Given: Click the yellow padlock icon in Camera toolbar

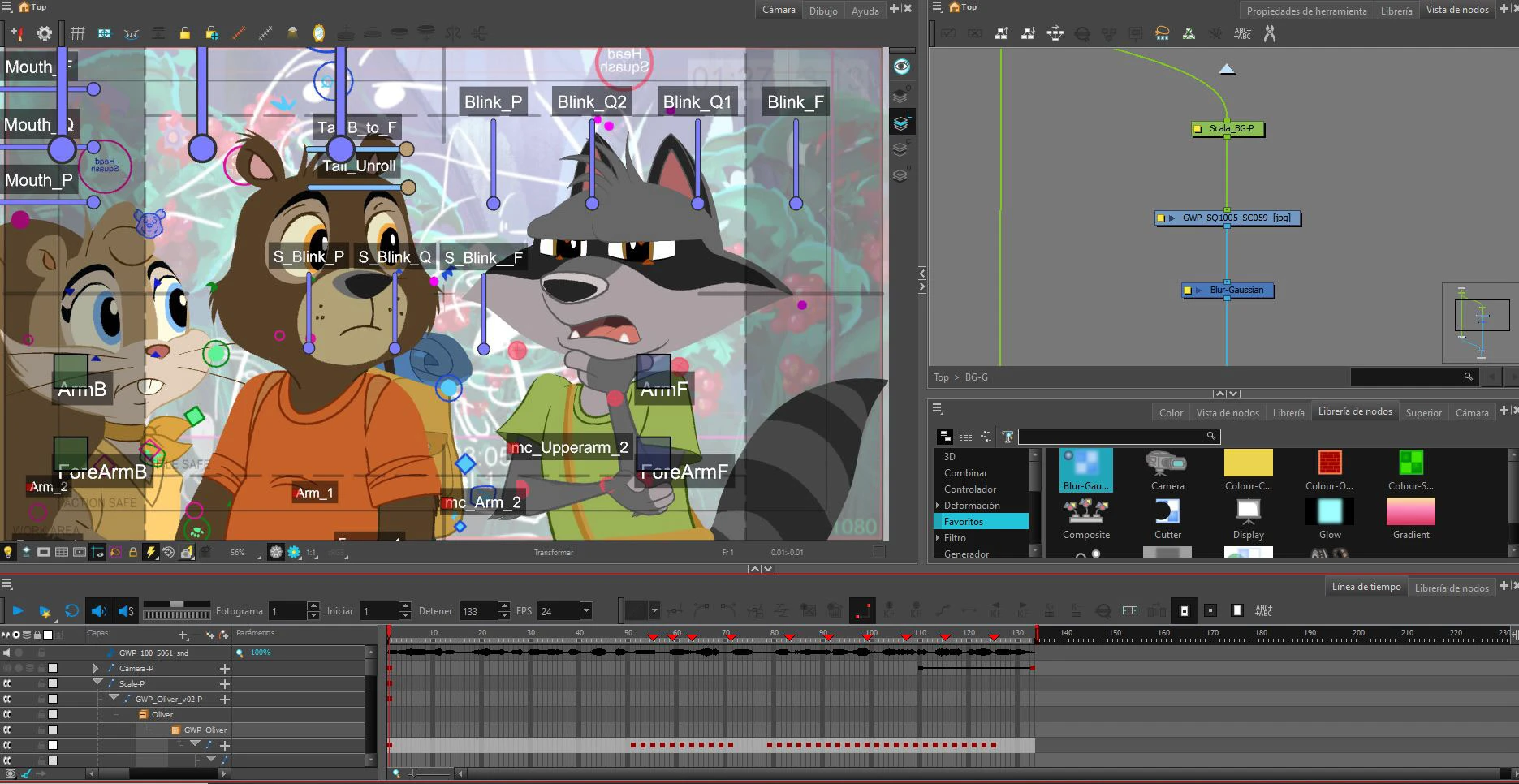Looking at the screenshot, I should [185, 33].
